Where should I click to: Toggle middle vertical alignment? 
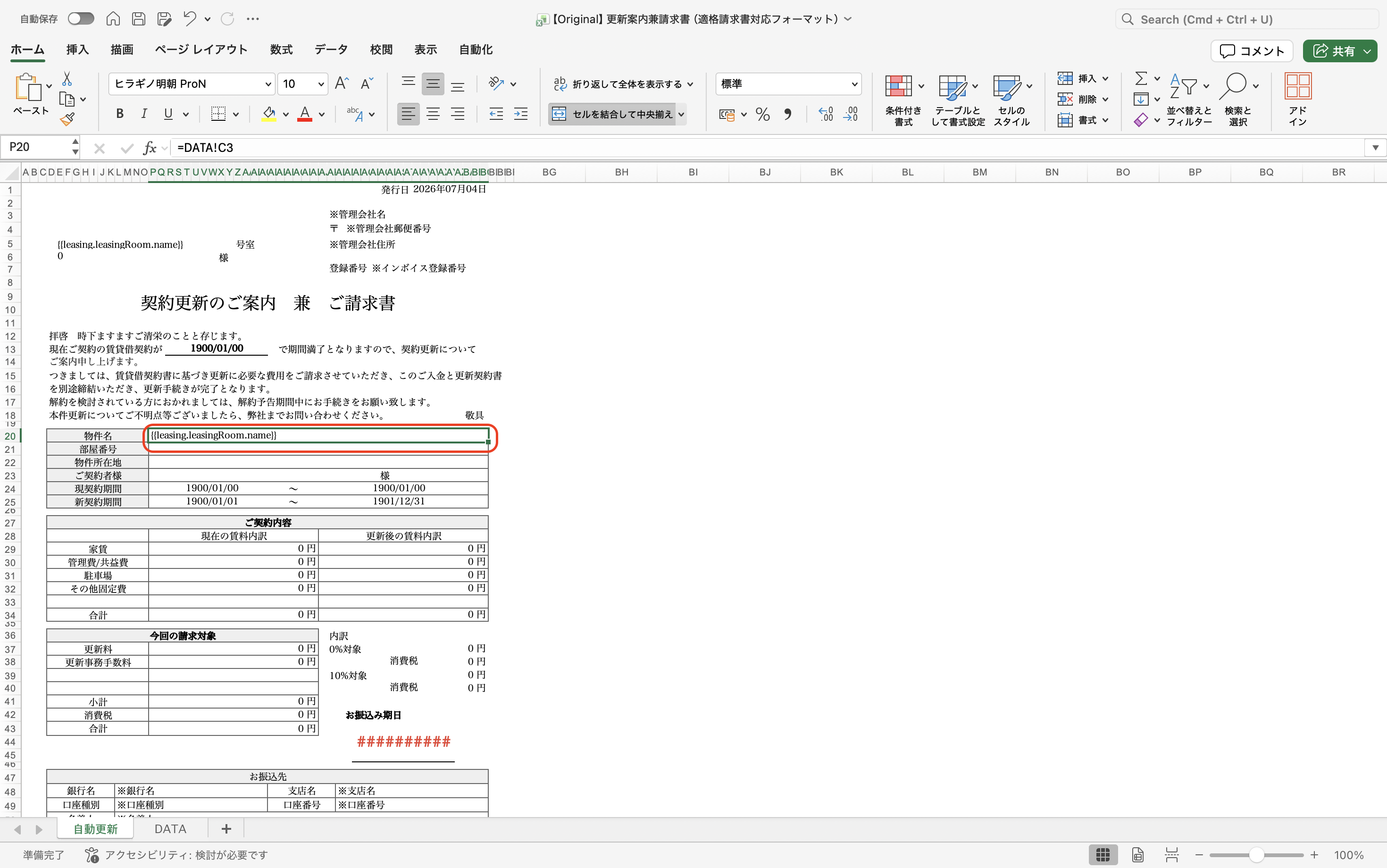(x=433, y=84)
